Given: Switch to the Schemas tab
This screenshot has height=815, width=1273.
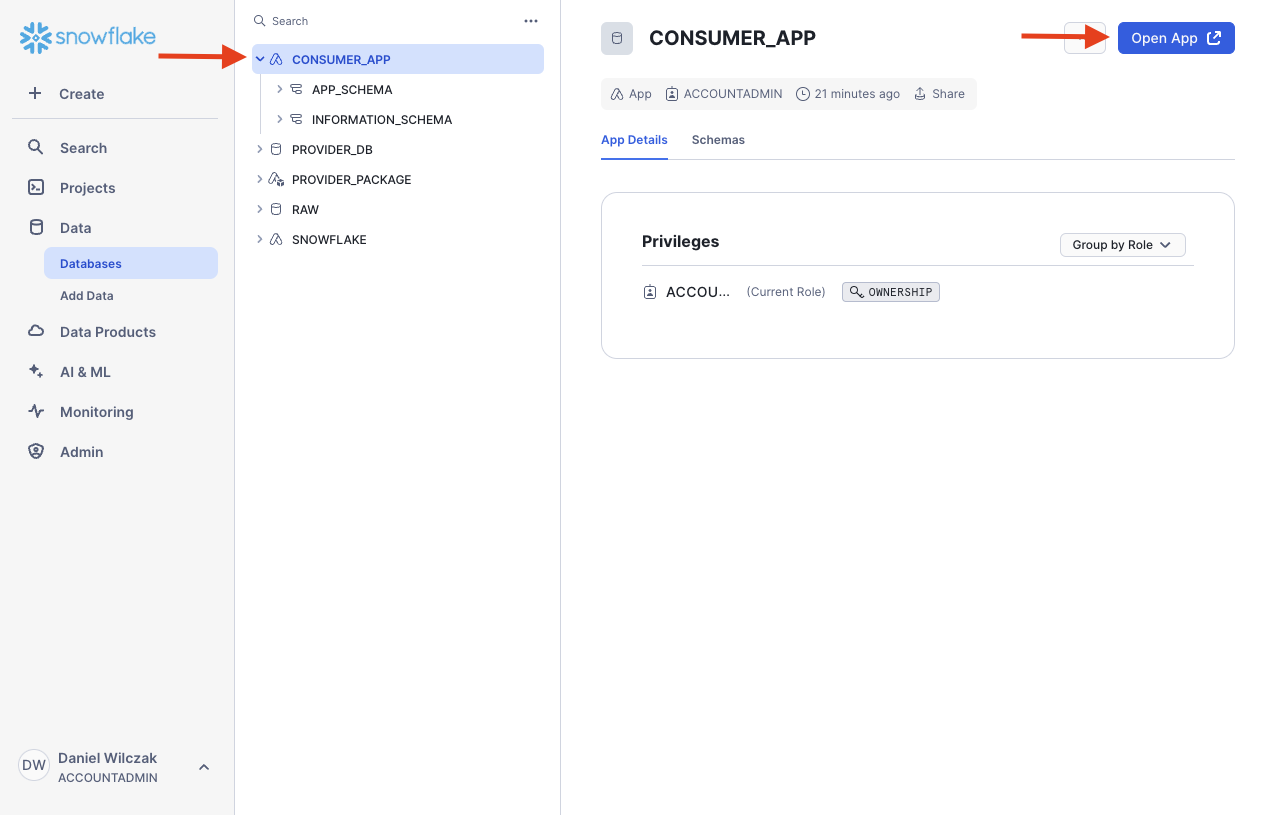Looking at the screenshot, I should (718, 140).
